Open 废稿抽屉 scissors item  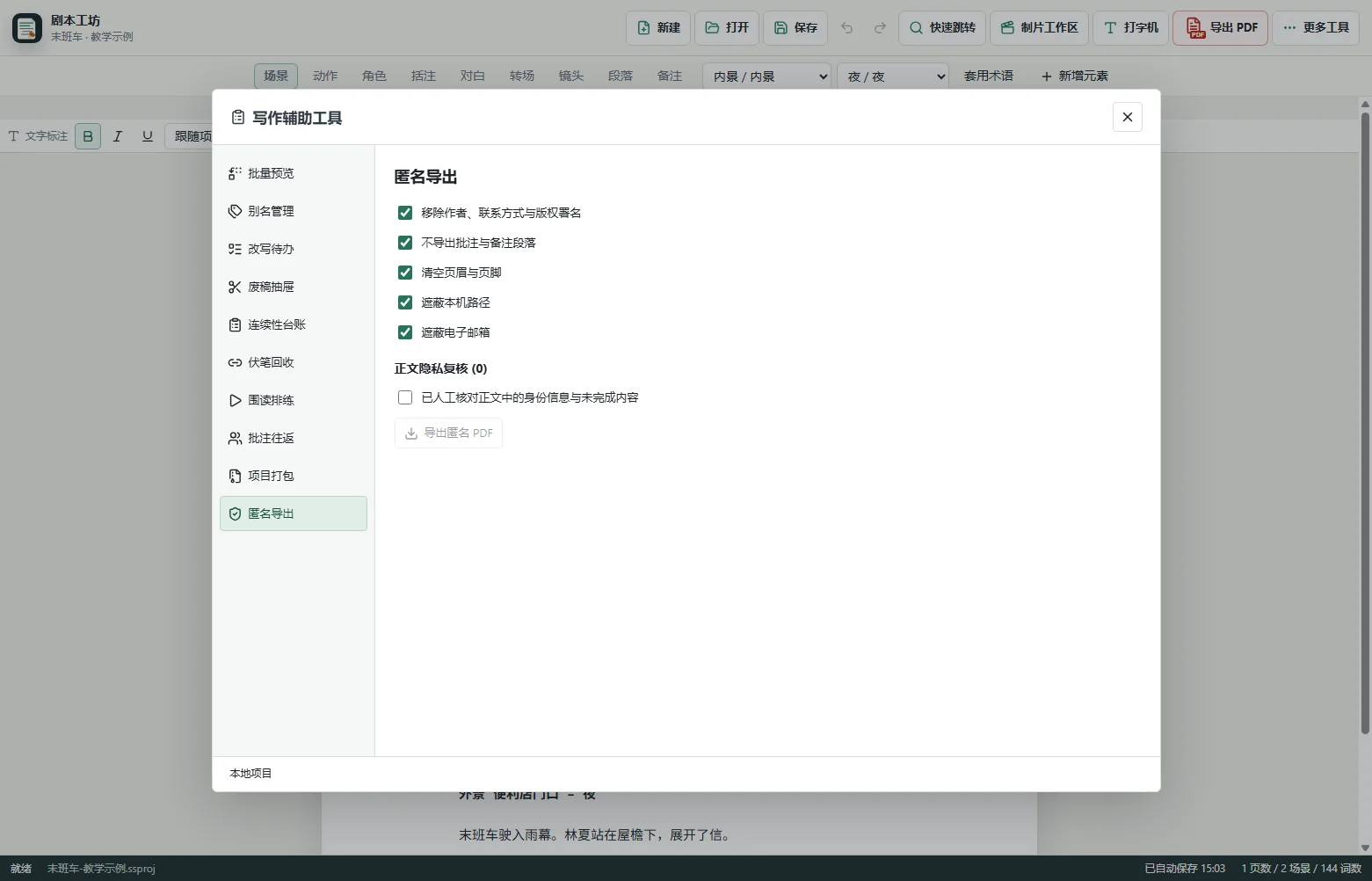point(293,287)
